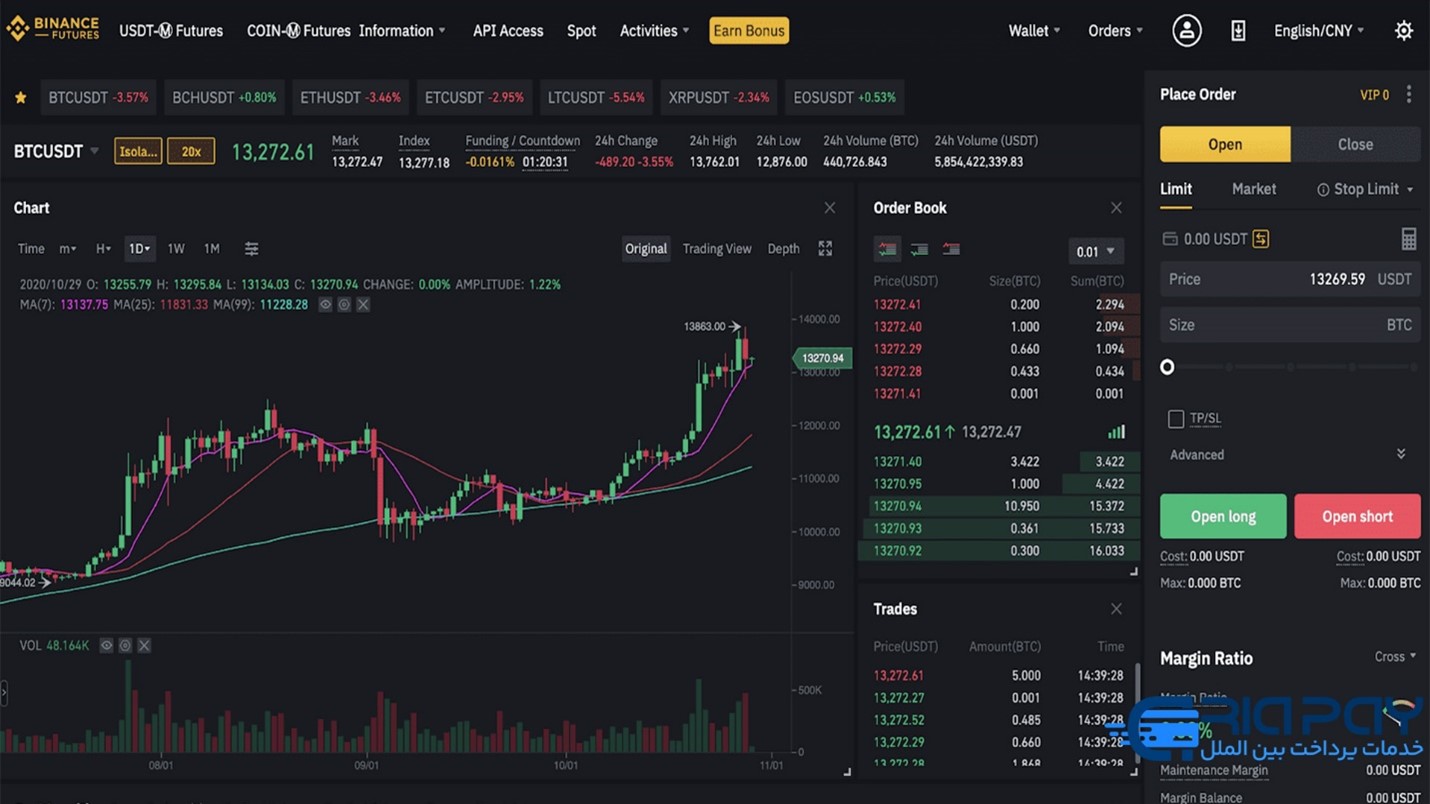Open the calculator icon
Viewport: 1430px width, 804px height.
[1408, 239]
